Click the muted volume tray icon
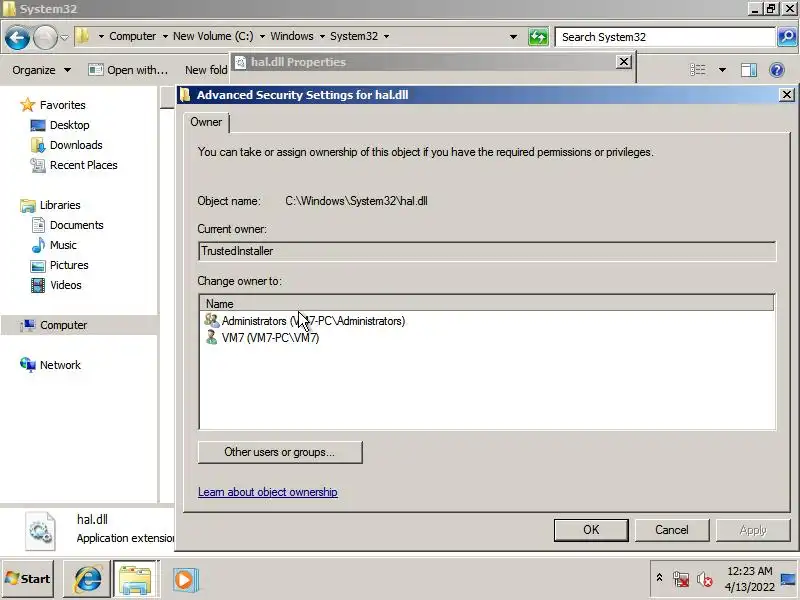 [x=705, y=579]
